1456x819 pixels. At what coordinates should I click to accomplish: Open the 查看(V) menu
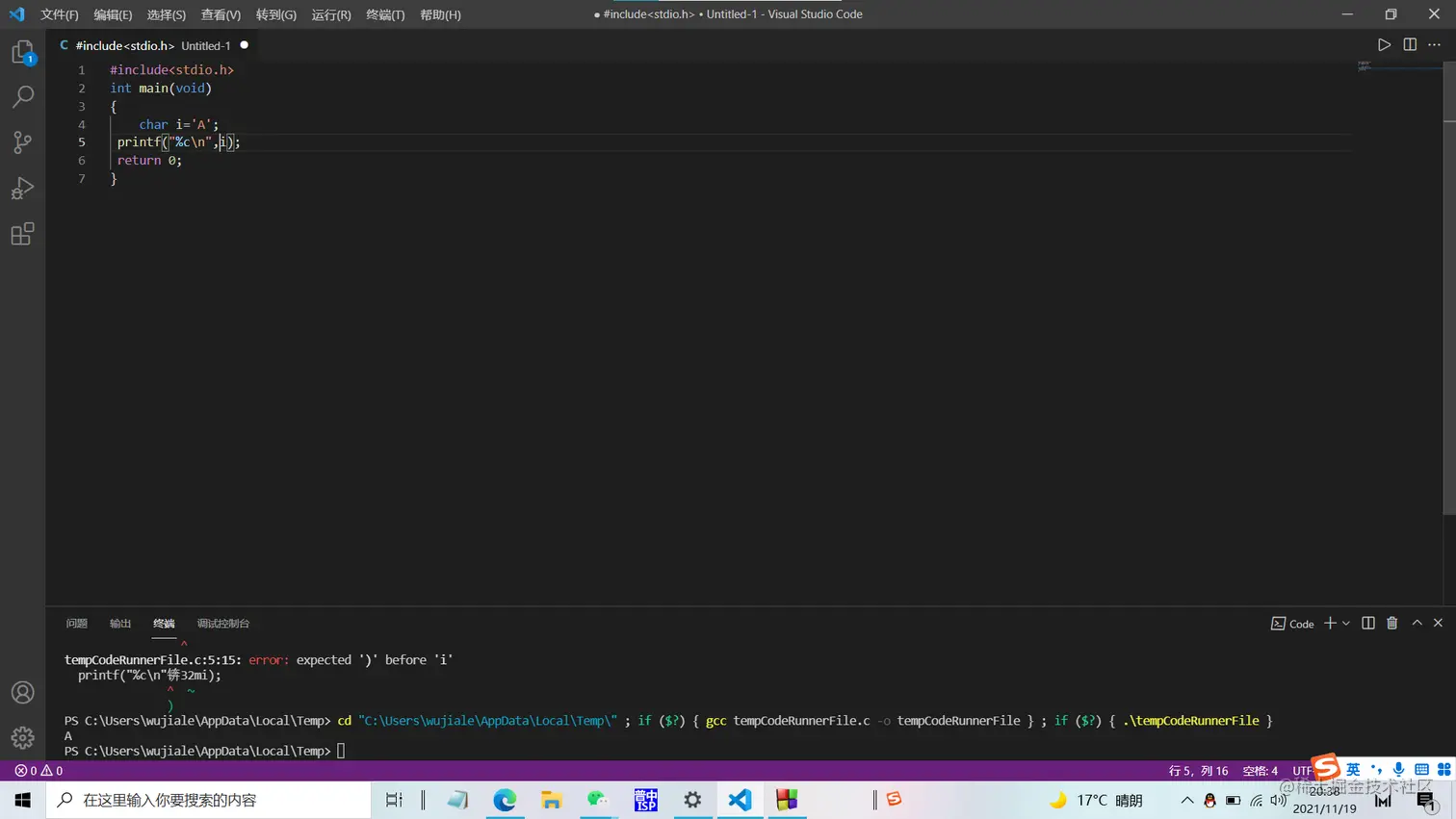(221, 14)
